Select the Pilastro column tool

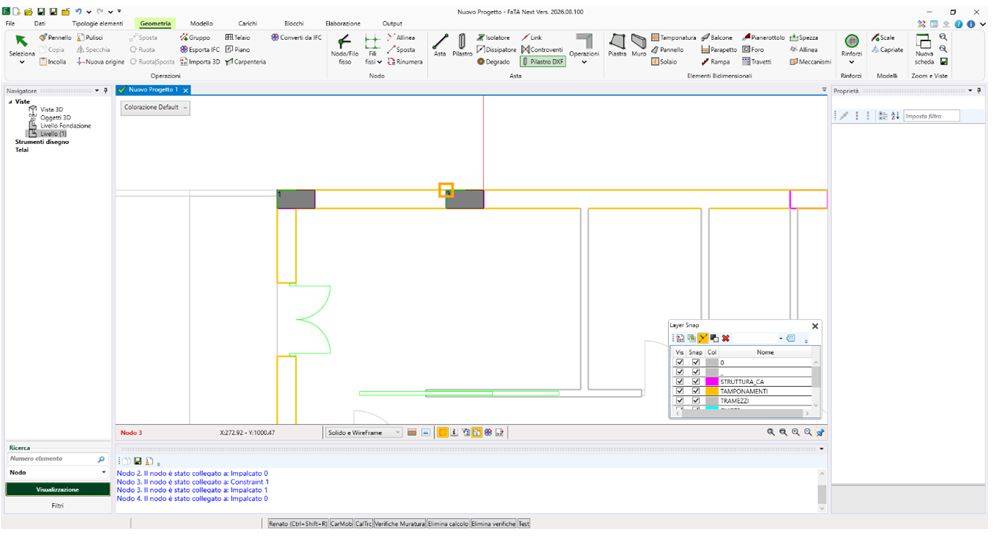click(x=462, y=46)
